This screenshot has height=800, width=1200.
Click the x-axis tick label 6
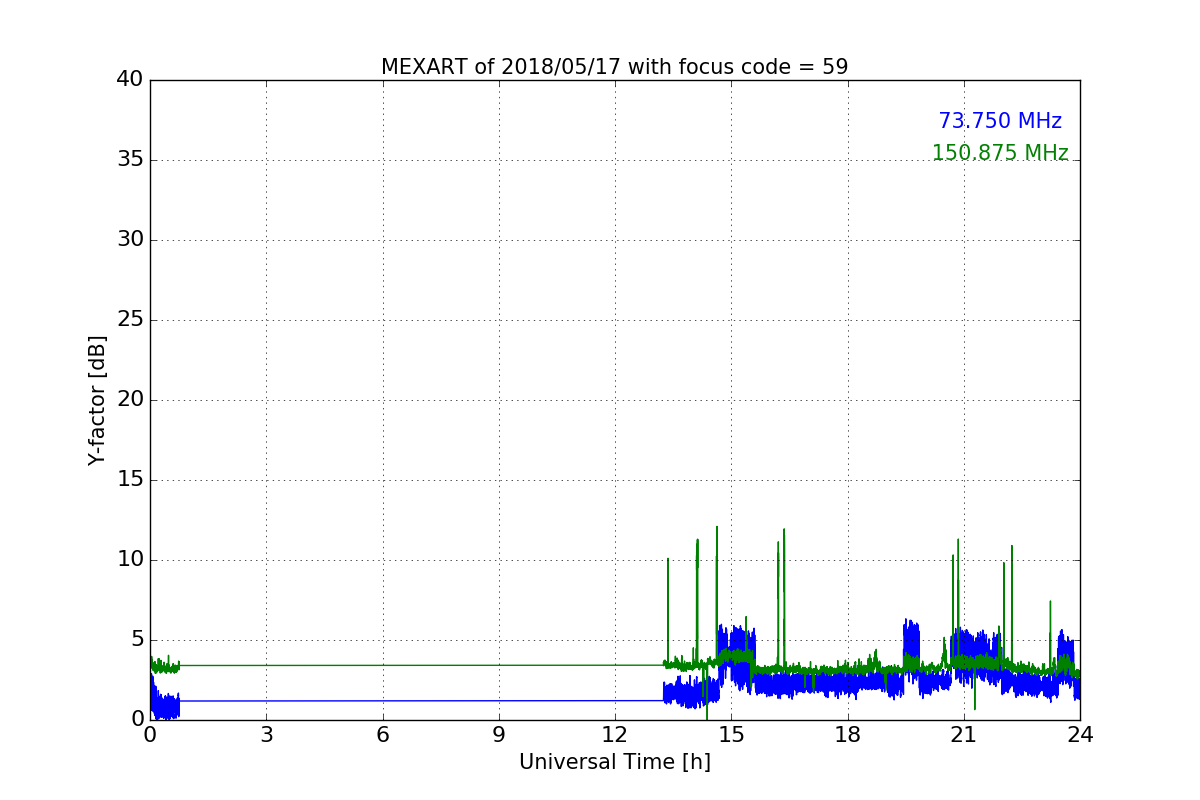(x=383, y=735)
